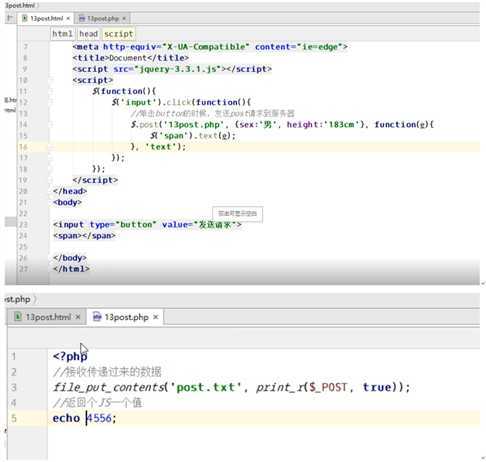Click the echo 4556; statement

point(84,418)
